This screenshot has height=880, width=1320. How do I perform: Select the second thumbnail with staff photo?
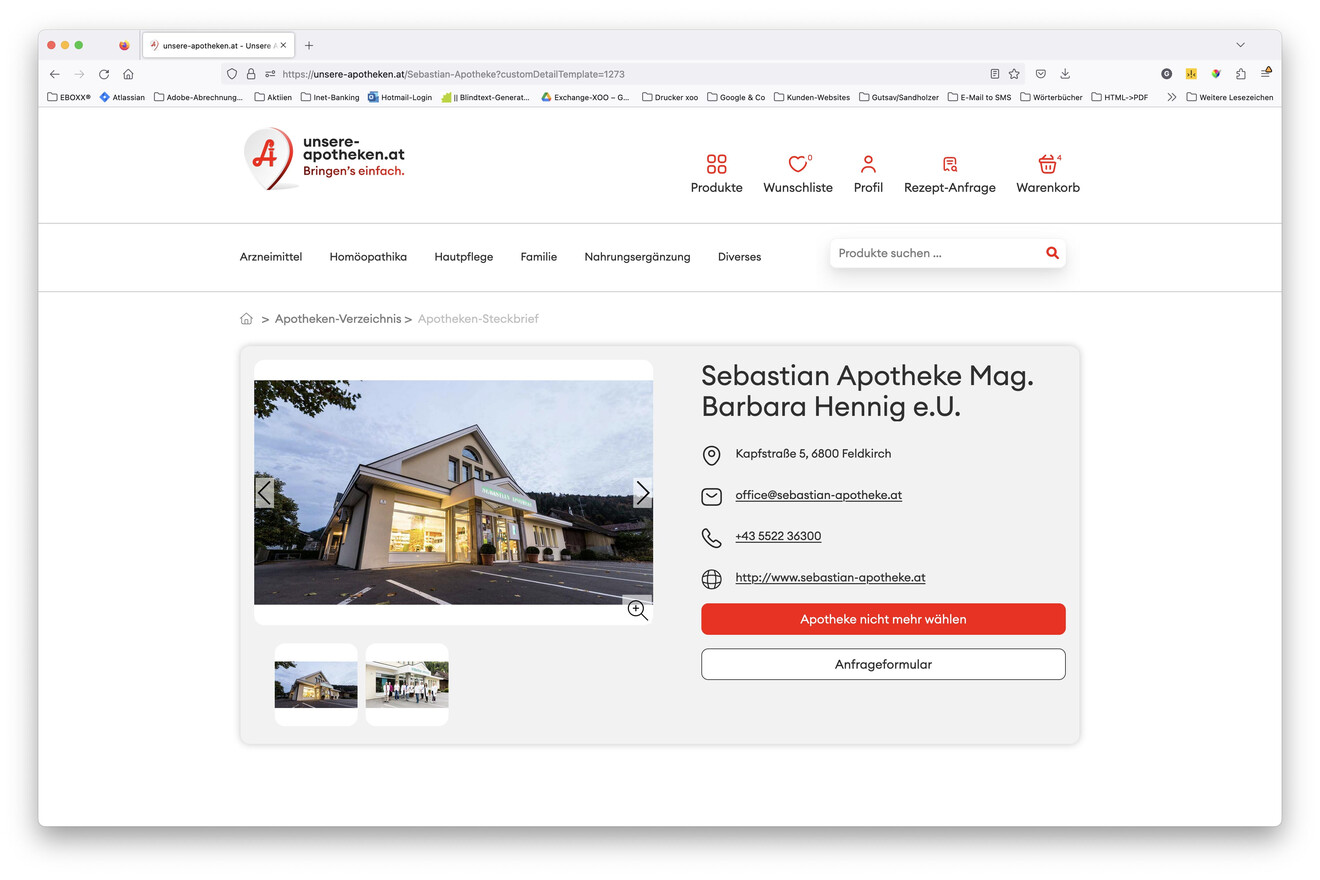[x=407, y=685]
